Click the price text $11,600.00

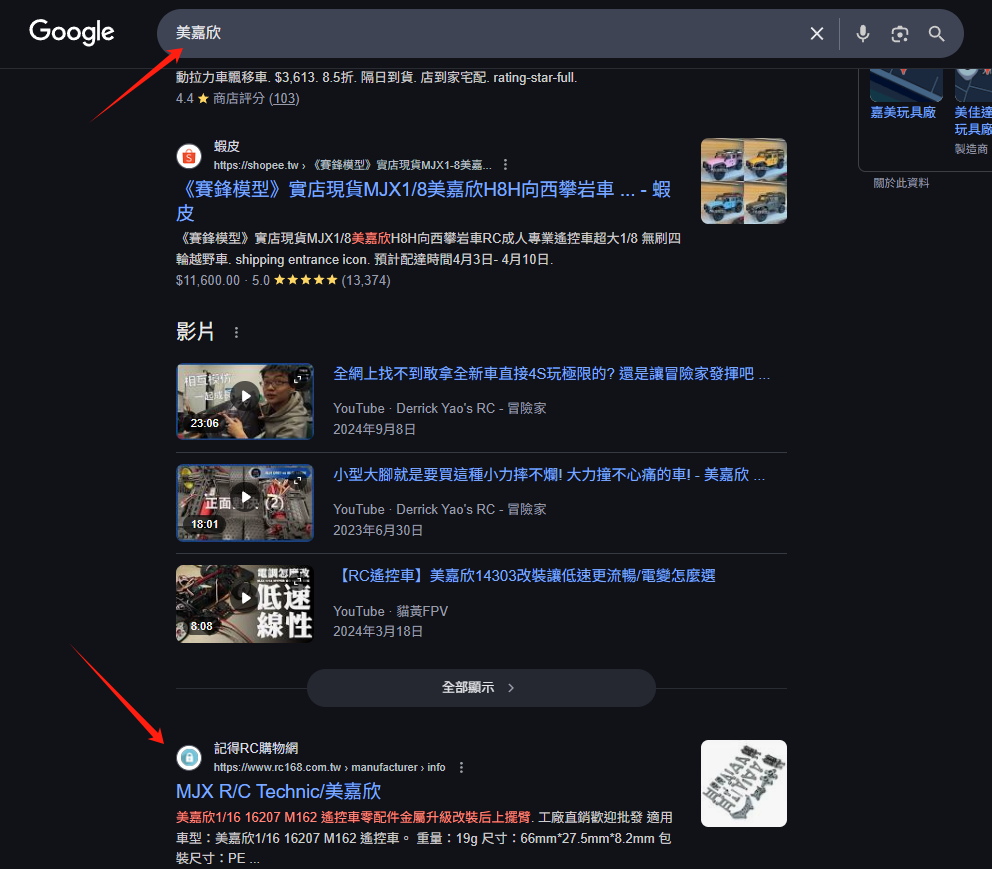[208, 280]
